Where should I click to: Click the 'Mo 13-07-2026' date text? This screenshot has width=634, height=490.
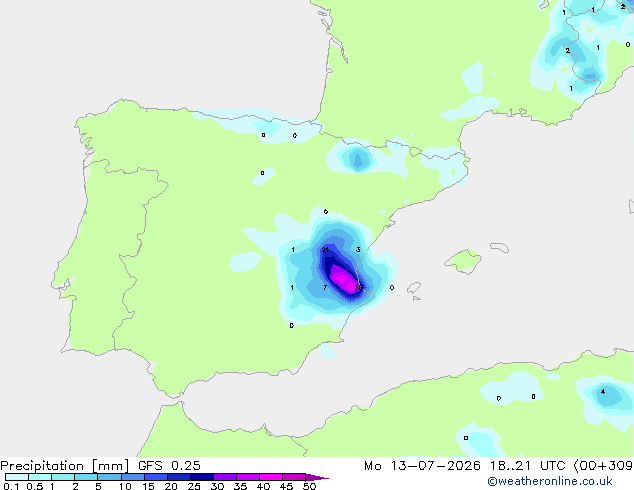coord(422,466)
